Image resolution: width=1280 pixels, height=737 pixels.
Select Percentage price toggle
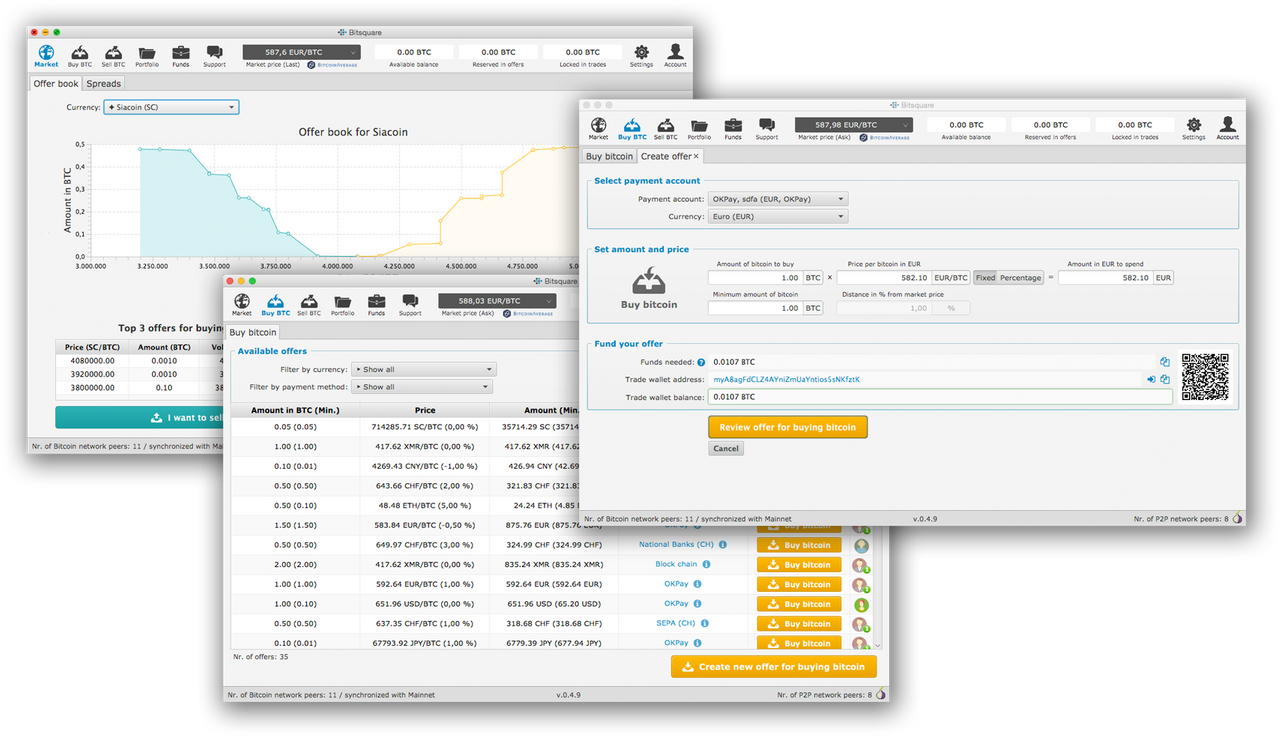[1020, 278]
